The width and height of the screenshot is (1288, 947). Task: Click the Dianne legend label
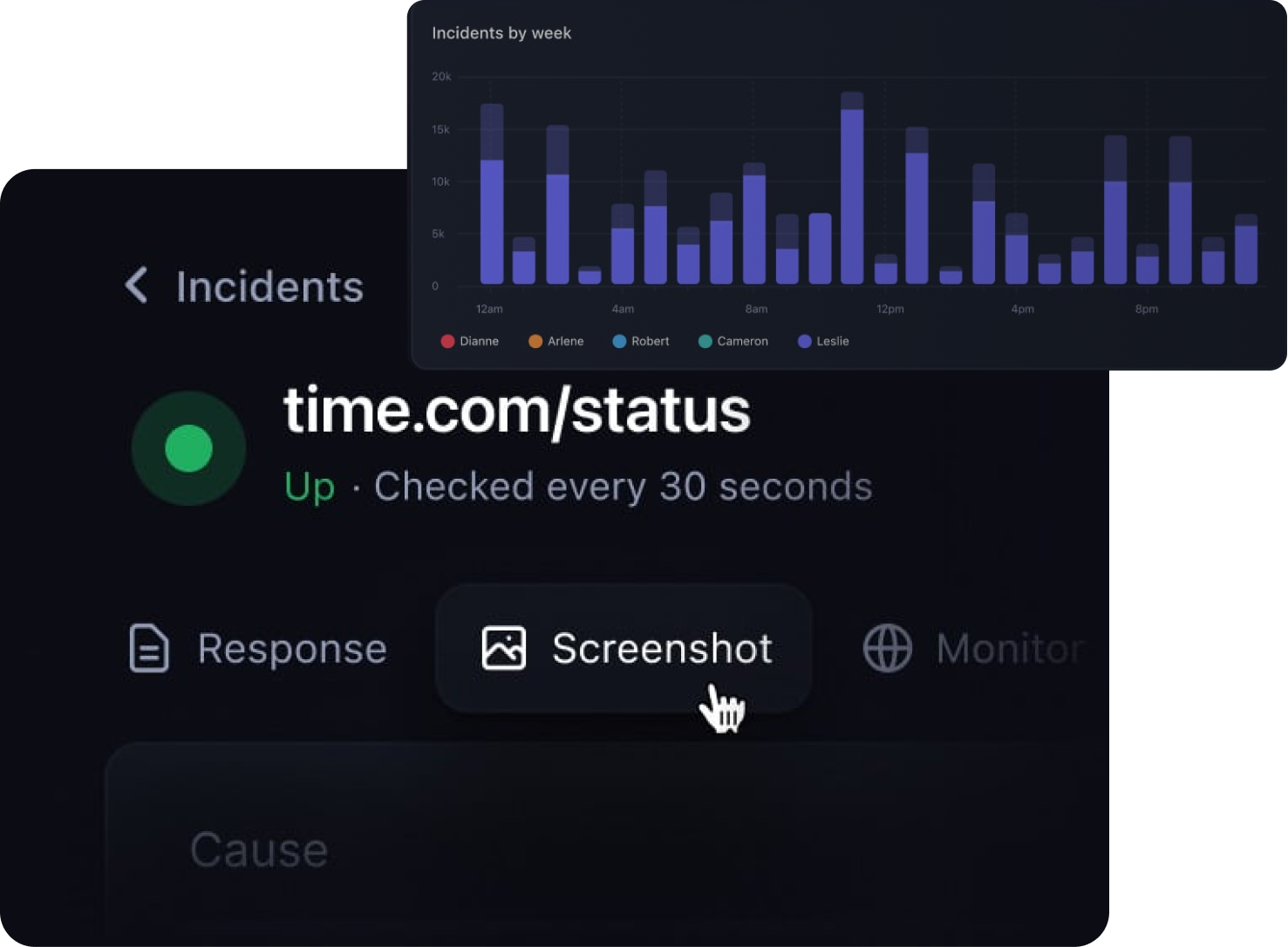click(x=480, y=341)
